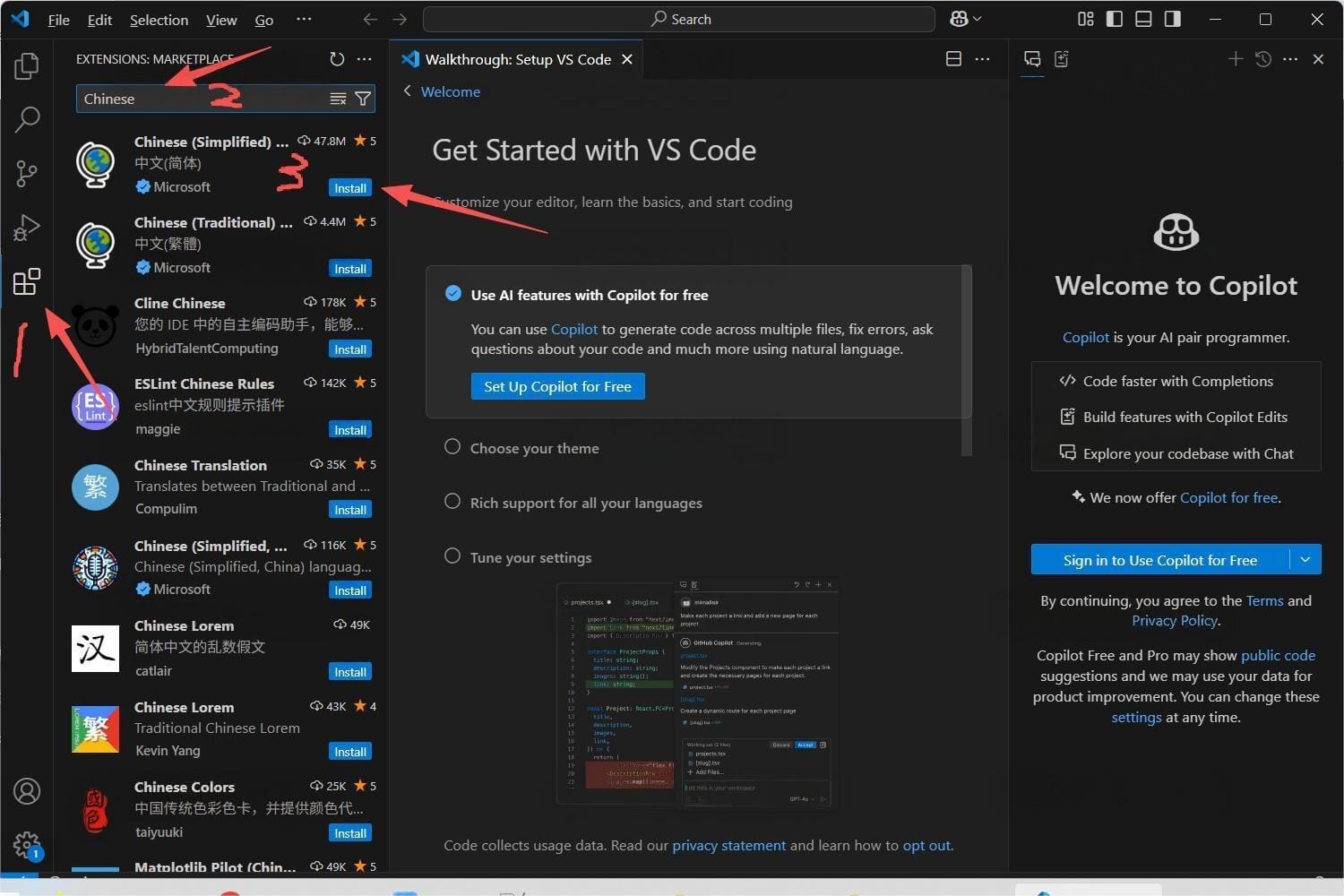Open the Selection menu

pyautogui.click(x=159, y=20)
